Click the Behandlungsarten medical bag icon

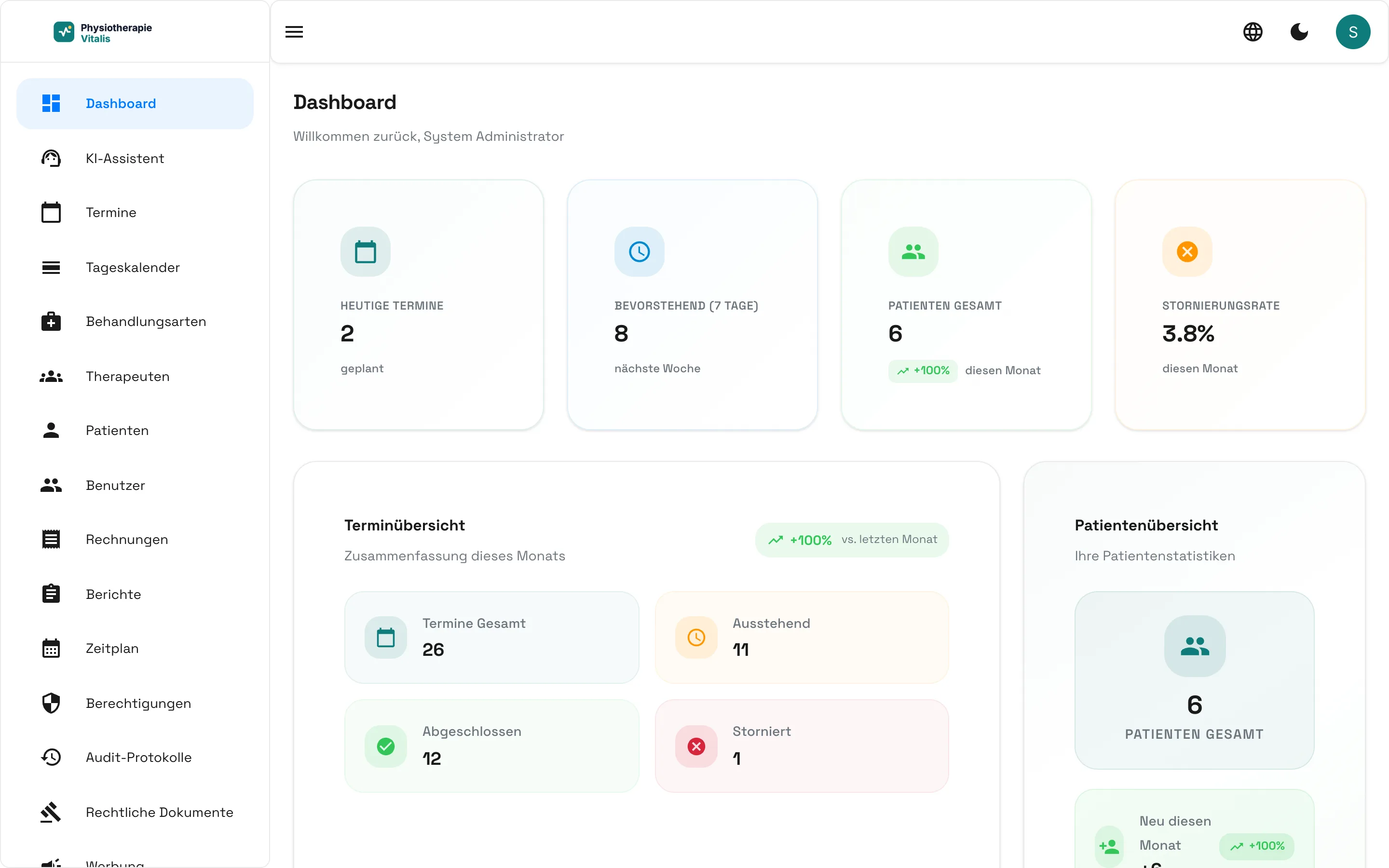point(51,322)
